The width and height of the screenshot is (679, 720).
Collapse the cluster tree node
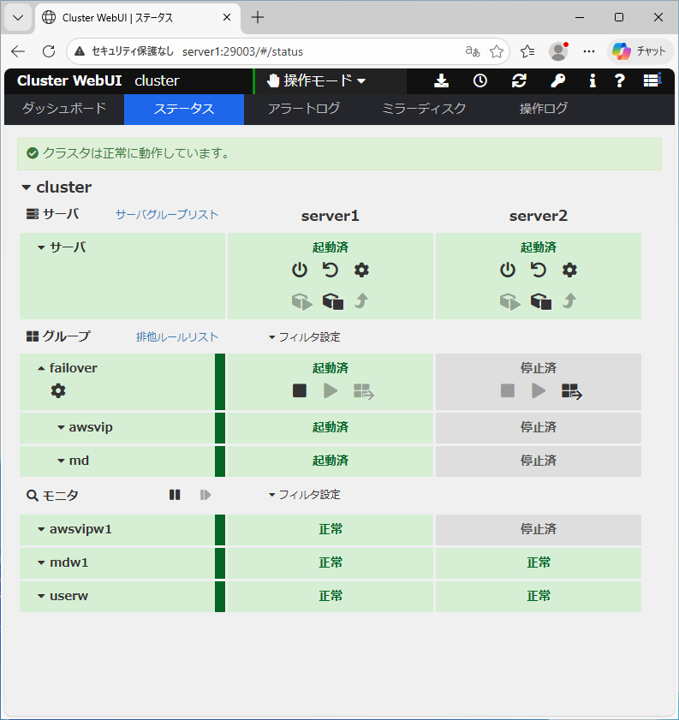pyautogui.click(x=26, y=188)
